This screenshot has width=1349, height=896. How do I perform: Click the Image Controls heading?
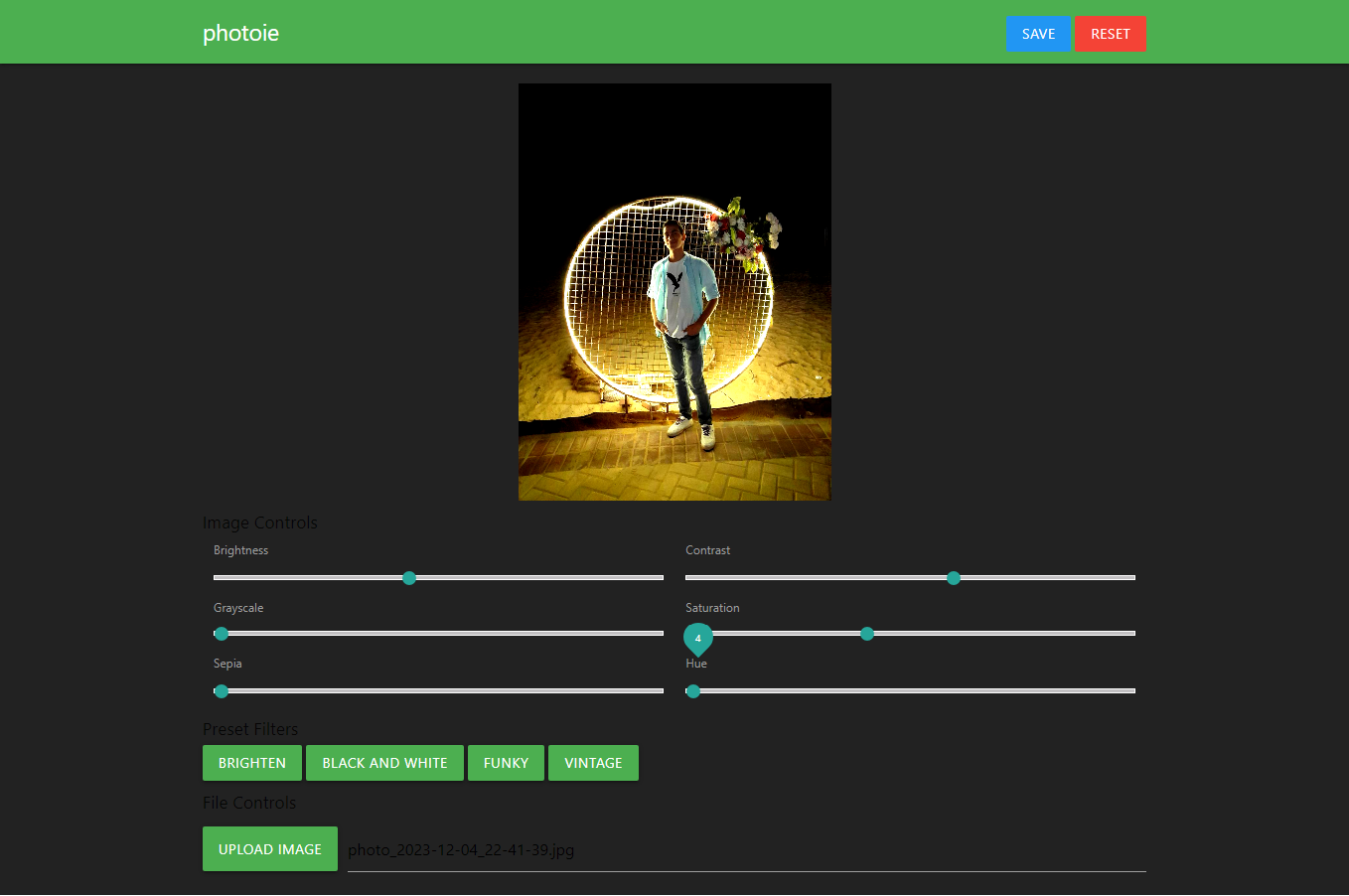pyautogui.click(x=259, y=522)
